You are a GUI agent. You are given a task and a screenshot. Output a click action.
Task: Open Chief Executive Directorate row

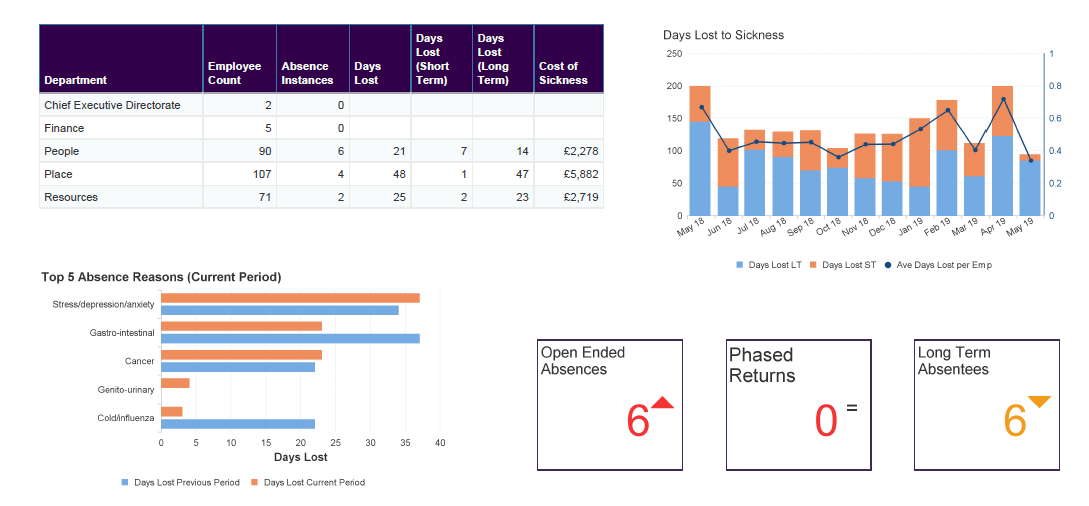[112, 105]
